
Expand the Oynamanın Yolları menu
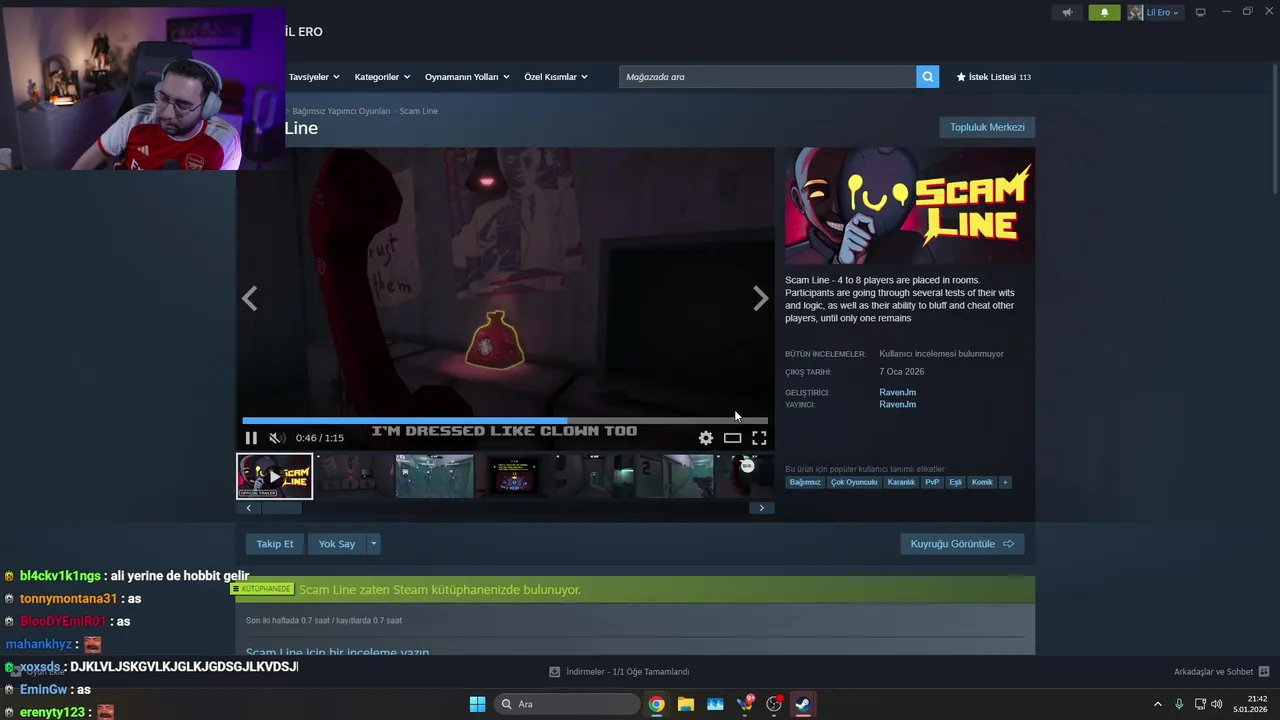click(x=467, y=77)
